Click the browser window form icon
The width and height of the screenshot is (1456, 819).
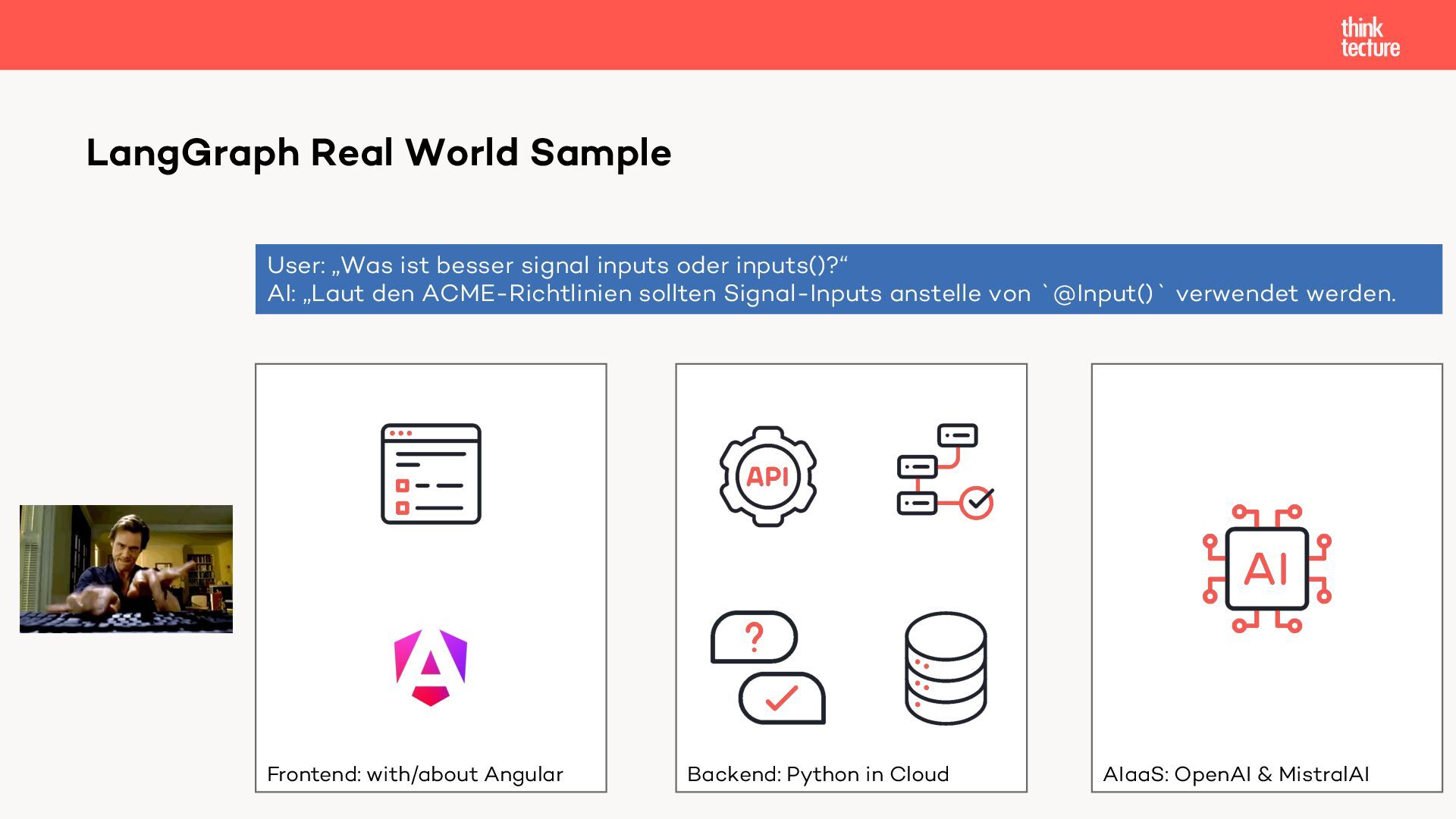(431, 474)
